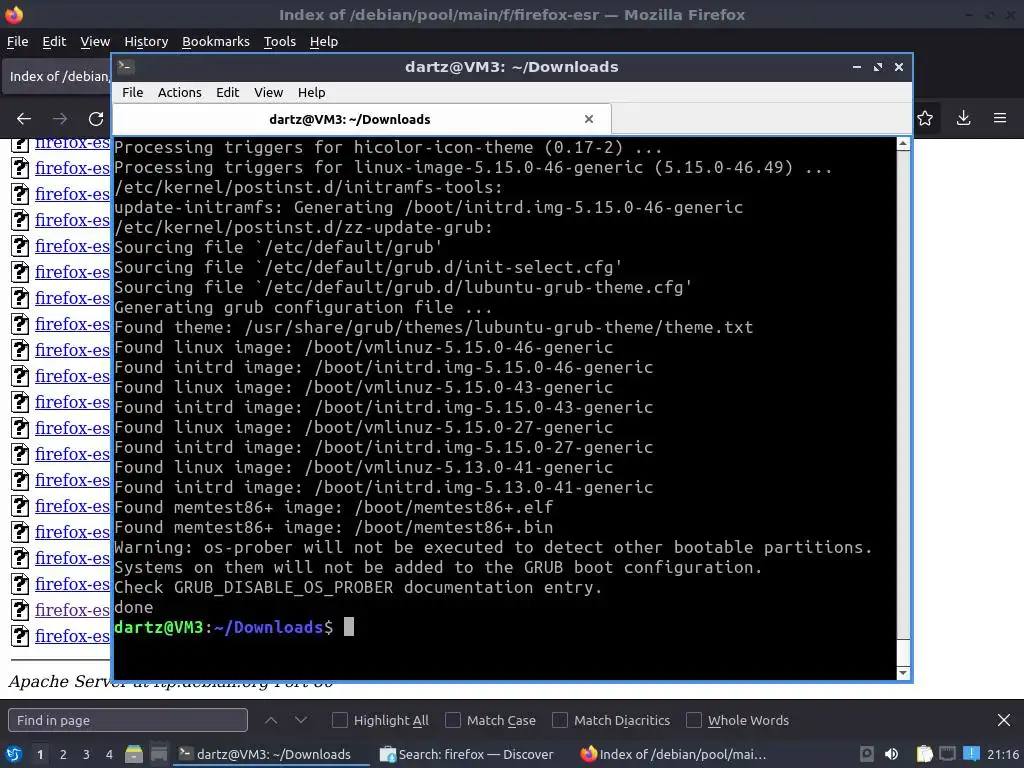The width and height of the screenshot is (1024, 768).
Task: Go back in Firefox history
Action: [24, 118]
